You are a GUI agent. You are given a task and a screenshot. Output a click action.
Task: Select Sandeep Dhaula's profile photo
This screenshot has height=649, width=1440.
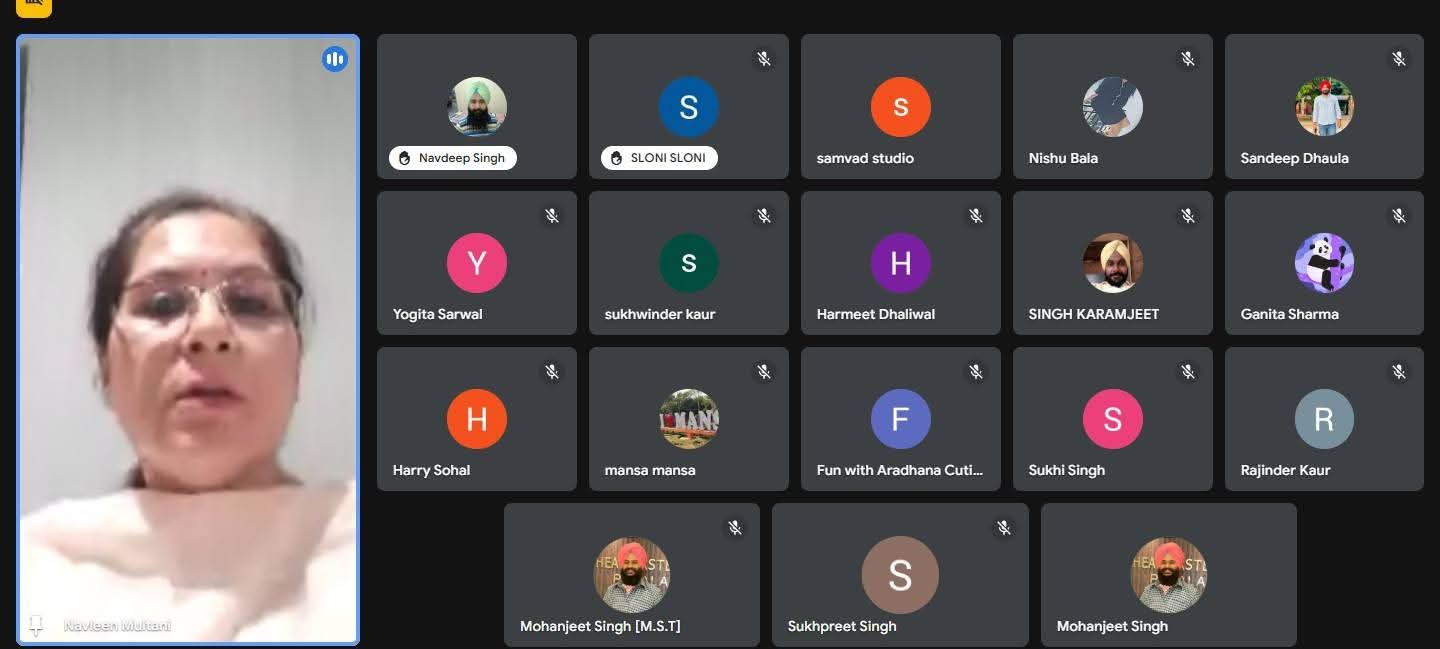pyautogui.click(x=1324, y=107)
